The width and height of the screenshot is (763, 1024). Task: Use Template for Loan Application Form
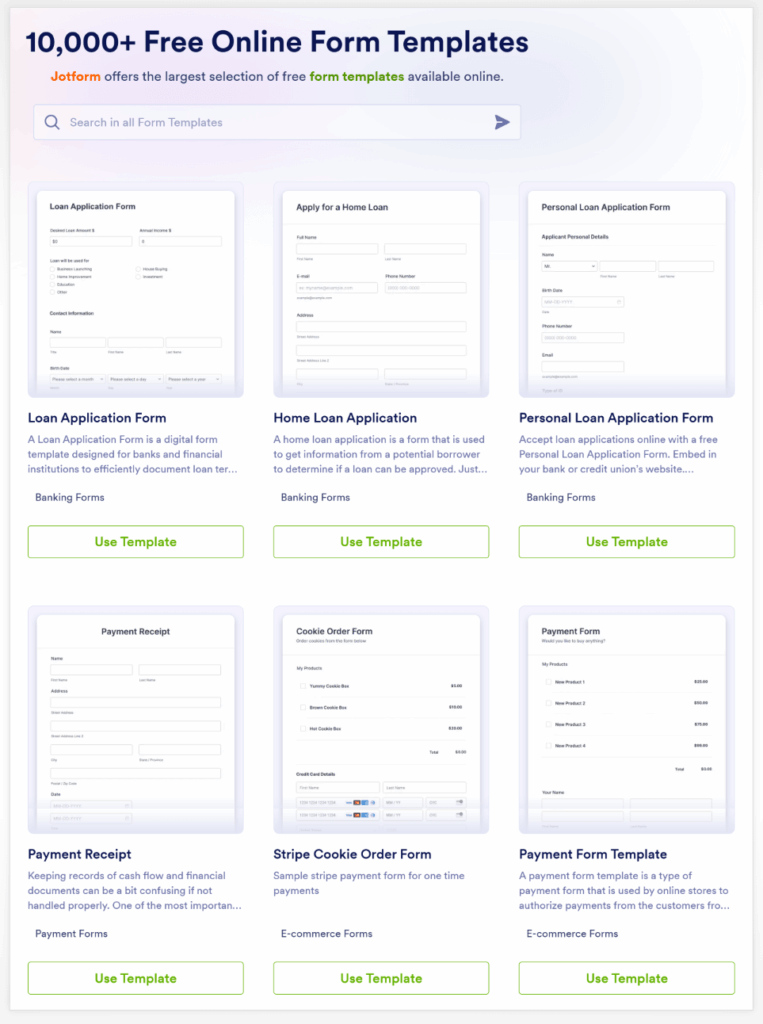136,541
